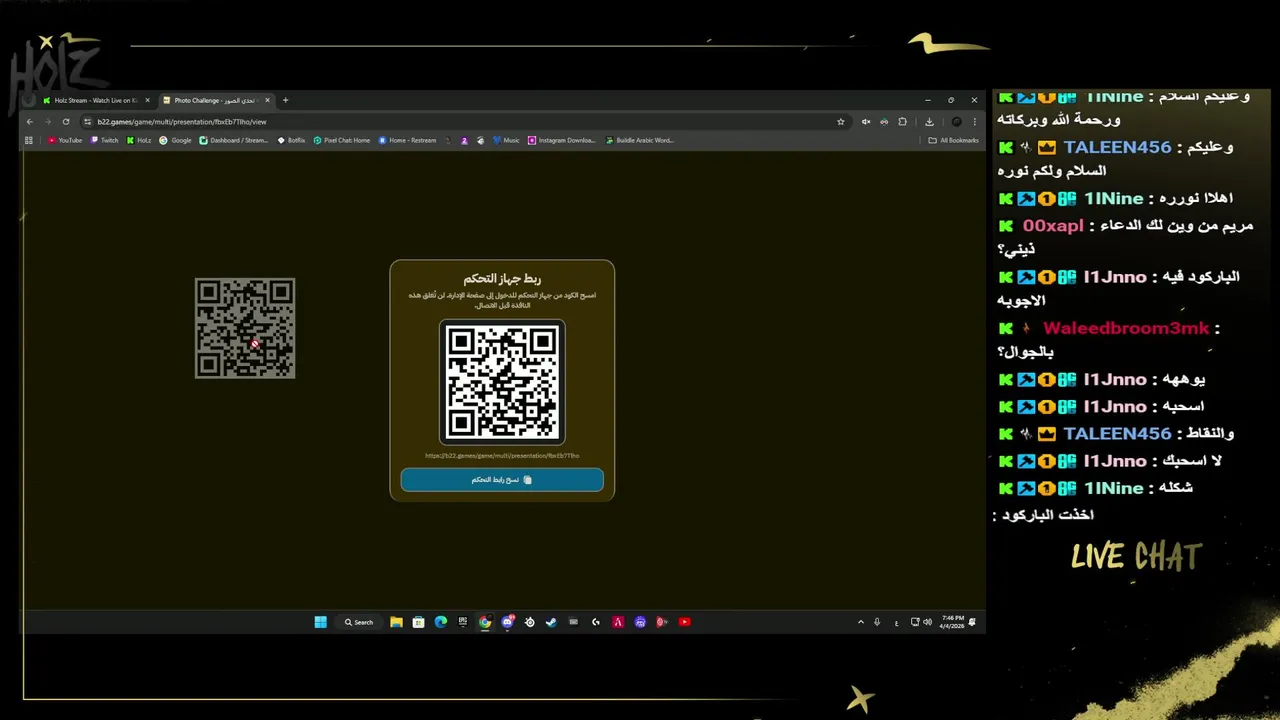Open Epic Games Launcher on the taskbar
Screen dimensions: 1280x720
462,622
